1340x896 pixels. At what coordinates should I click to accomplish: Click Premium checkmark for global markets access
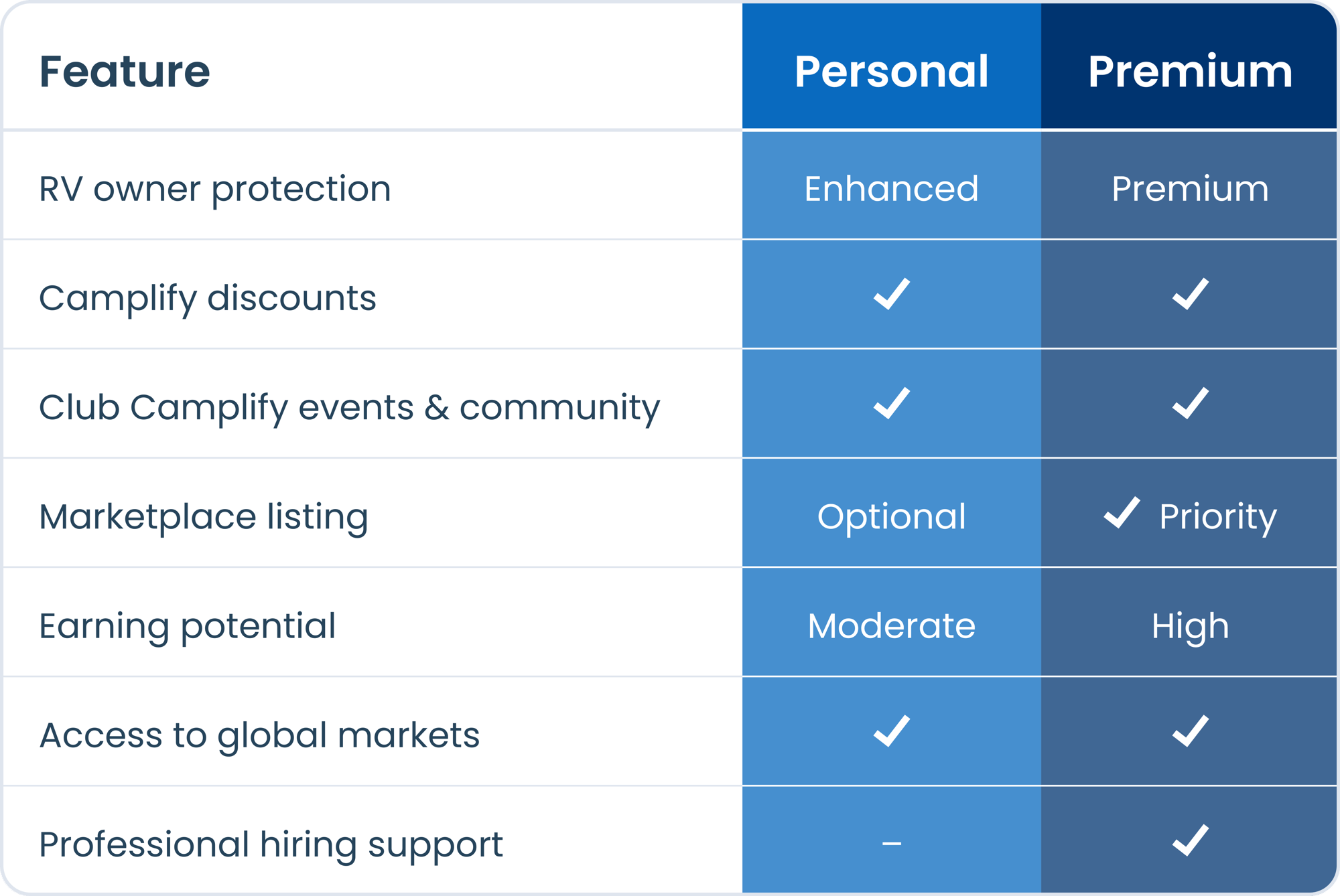1191,731
